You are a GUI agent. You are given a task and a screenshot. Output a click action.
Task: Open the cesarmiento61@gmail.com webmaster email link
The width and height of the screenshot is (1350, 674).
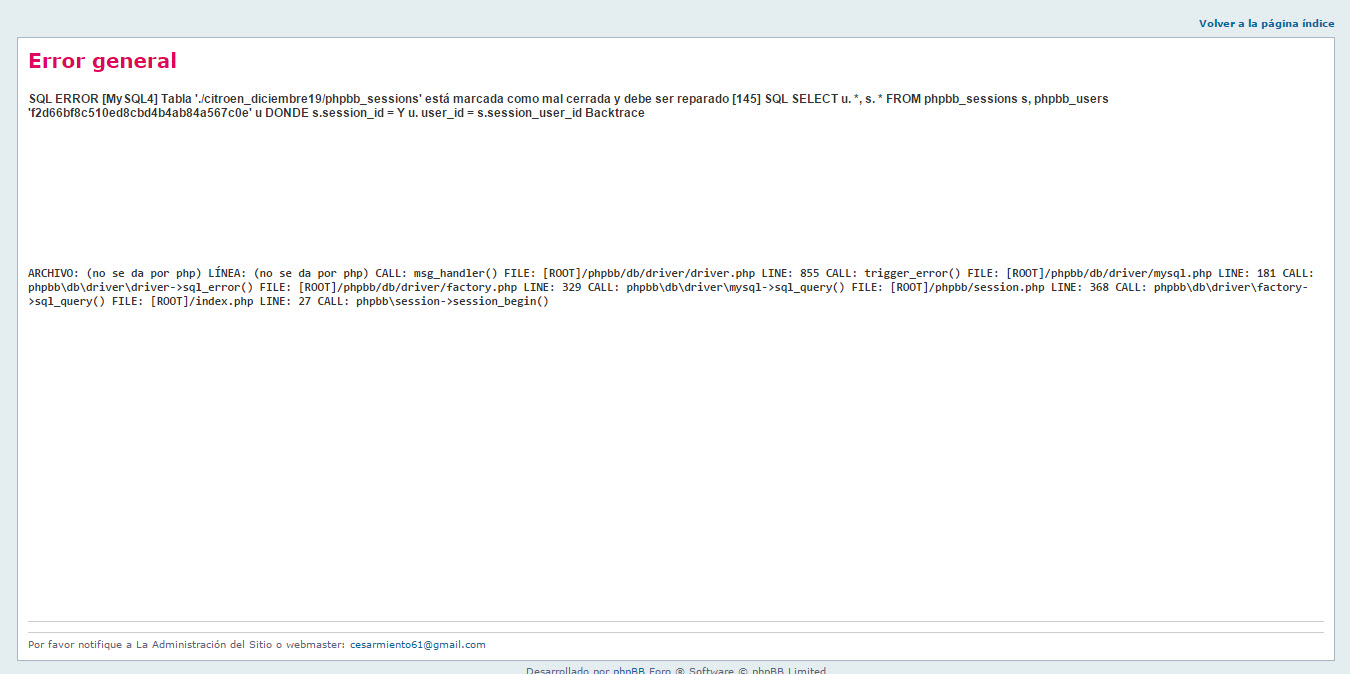click(417, 645)
